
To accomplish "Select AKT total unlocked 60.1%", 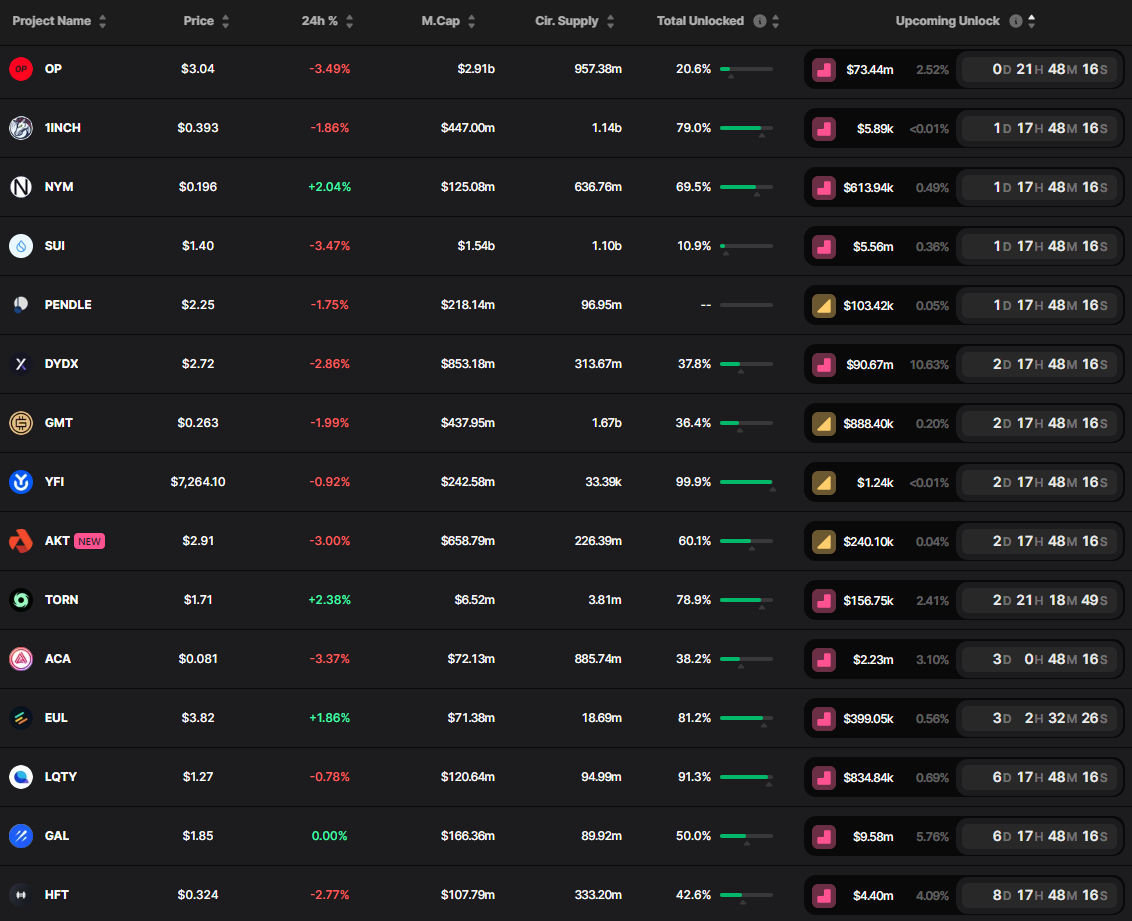I will [x=695, y=541].
